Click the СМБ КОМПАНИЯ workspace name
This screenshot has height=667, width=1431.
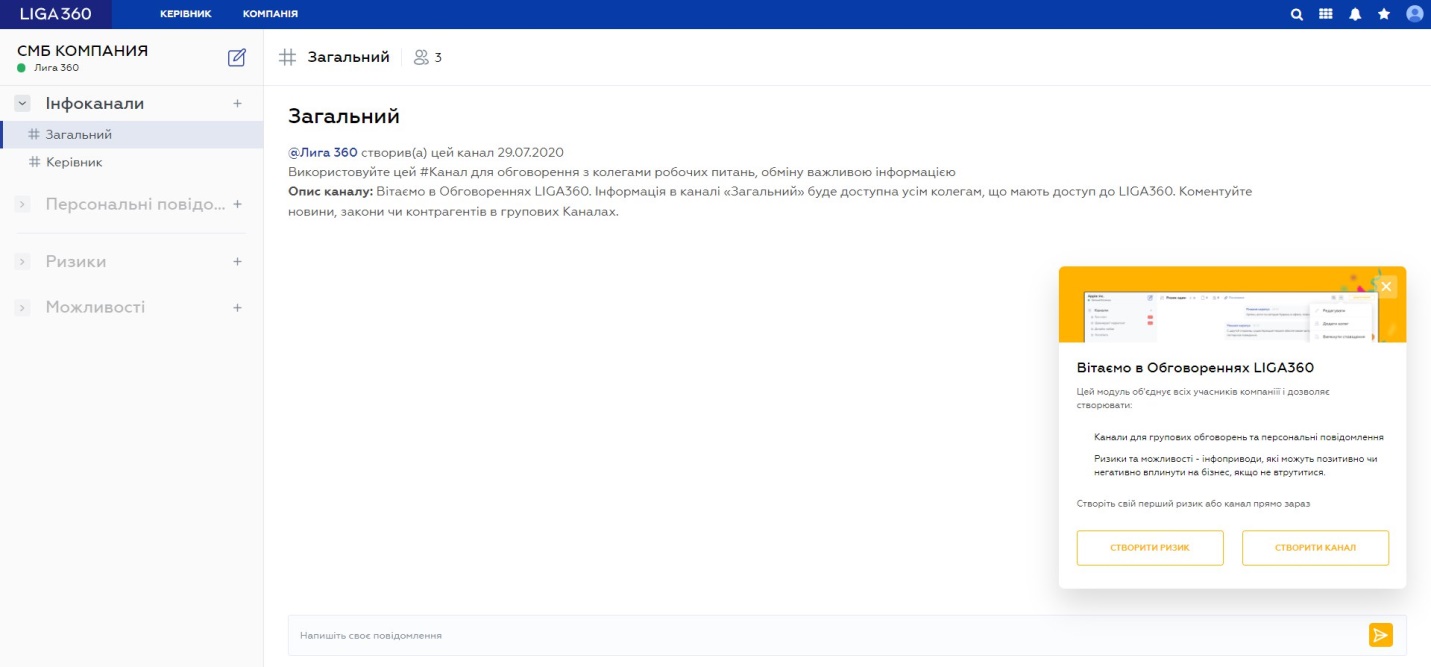coord(82,51)
